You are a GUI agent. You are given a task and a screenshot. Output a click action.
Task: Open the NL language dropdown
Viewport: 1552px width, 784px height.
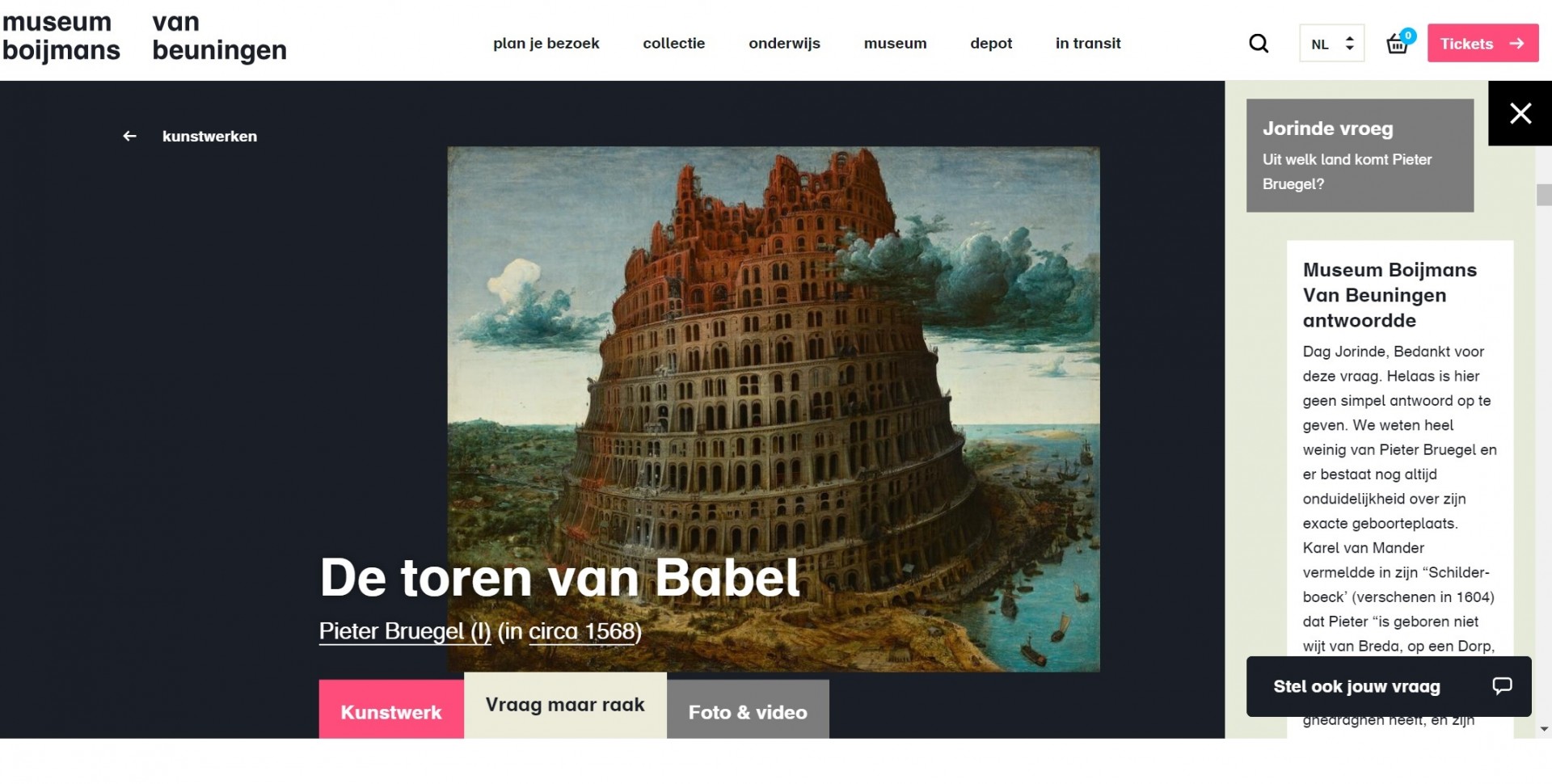(x=1331, y=44)
